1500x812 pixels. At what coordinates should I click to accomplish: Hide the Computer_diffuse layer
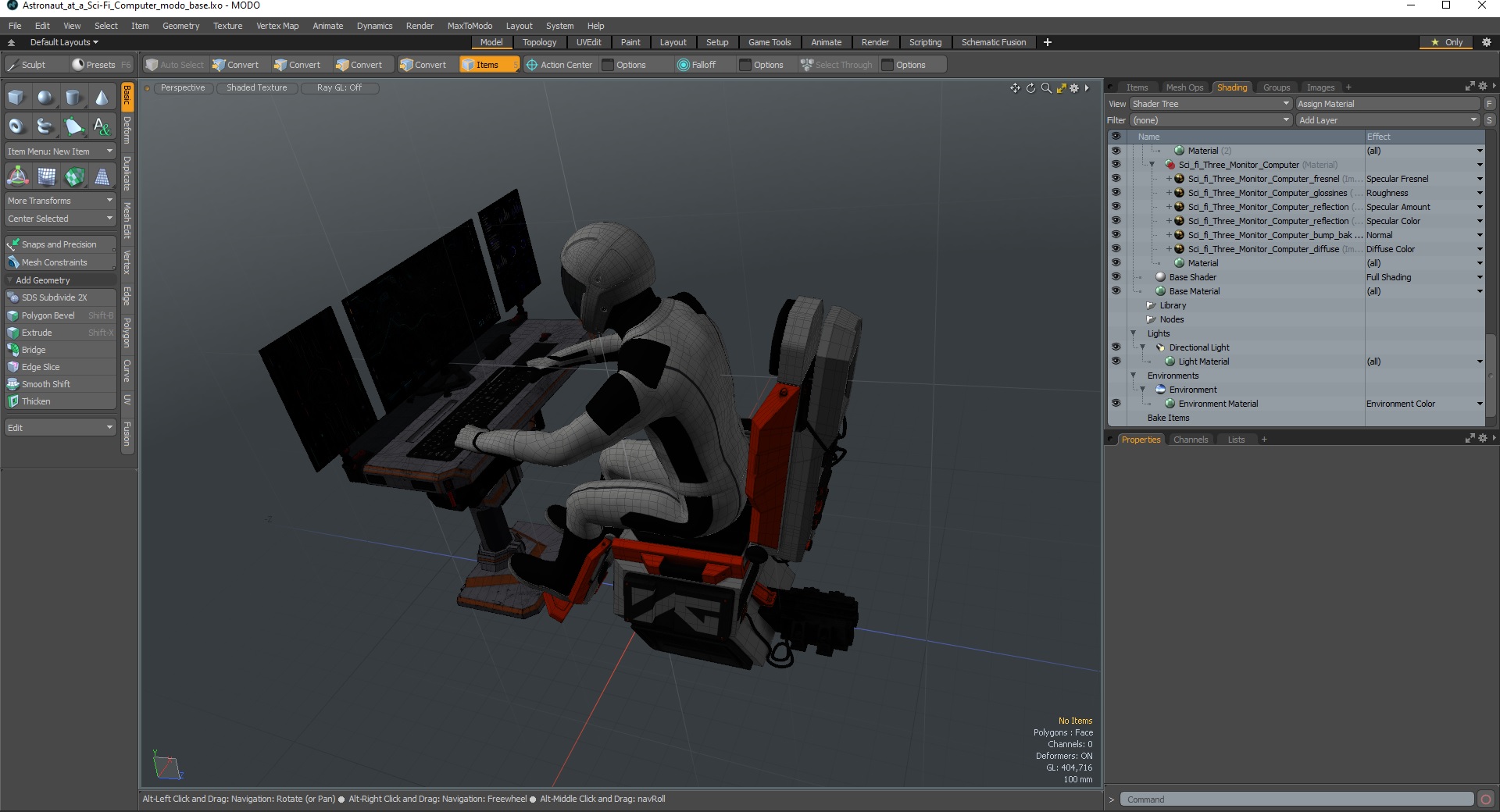tap(1116, 249)
